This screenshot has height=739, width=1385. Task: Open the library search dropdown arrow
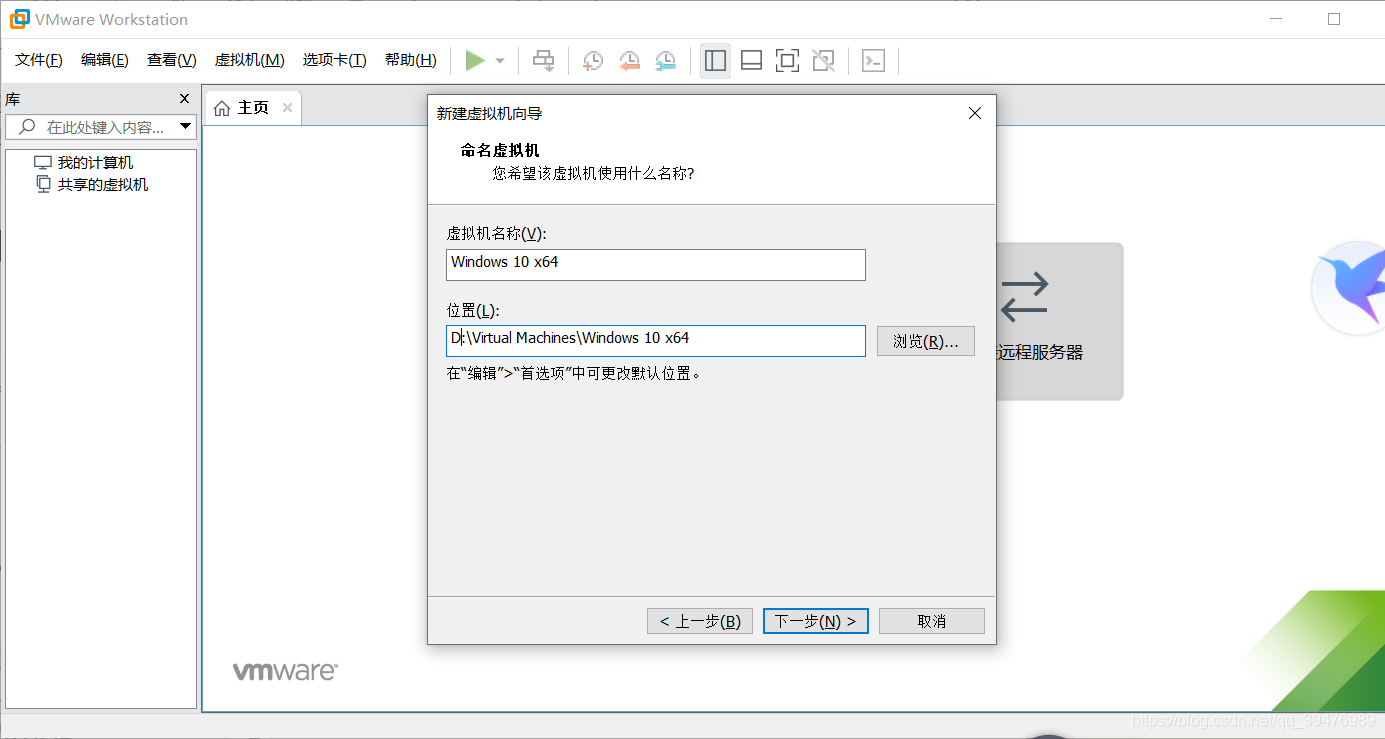(185, 127)
